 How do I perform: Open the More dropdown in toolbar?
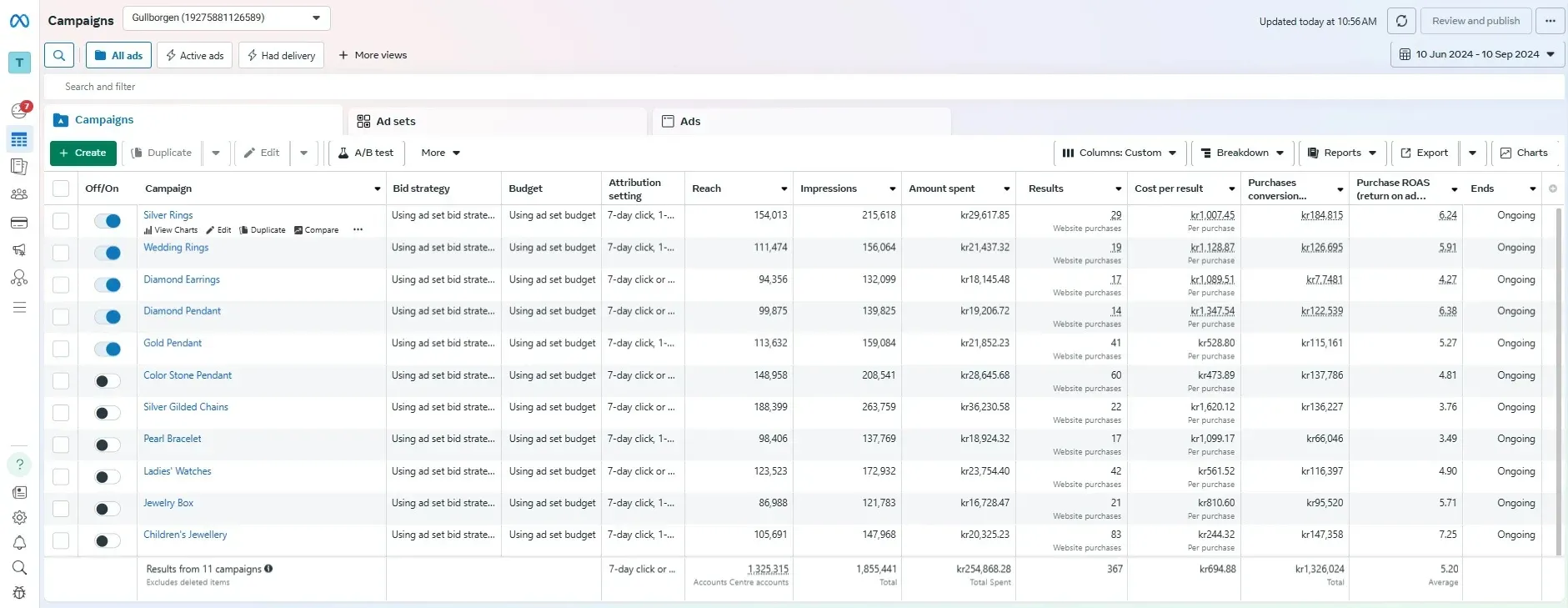(440, 153)
